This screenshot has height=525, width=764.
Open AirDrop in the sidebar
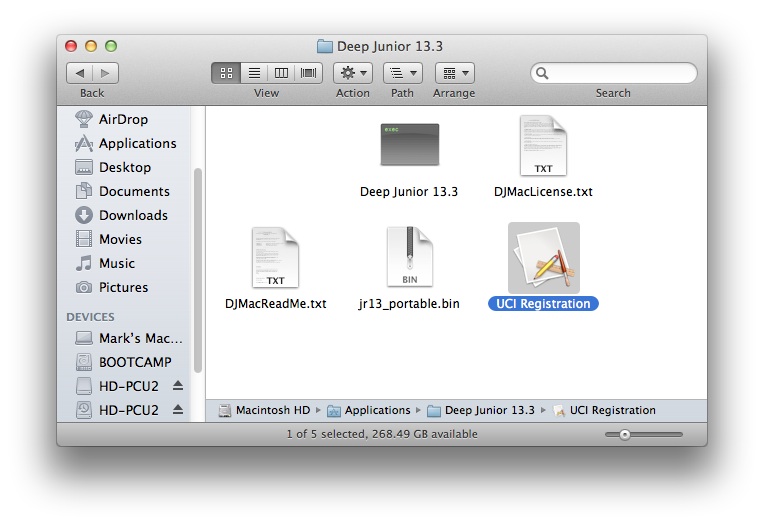(x=123, y=120)
